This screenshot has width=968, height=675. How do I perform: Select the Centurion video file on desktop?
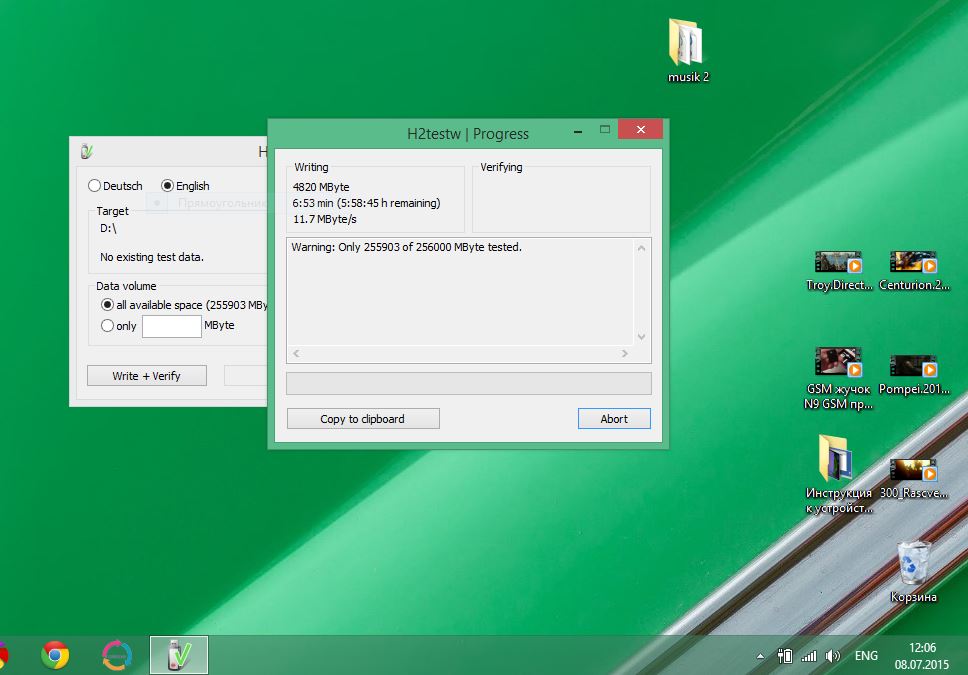click(x=913, y=264)
